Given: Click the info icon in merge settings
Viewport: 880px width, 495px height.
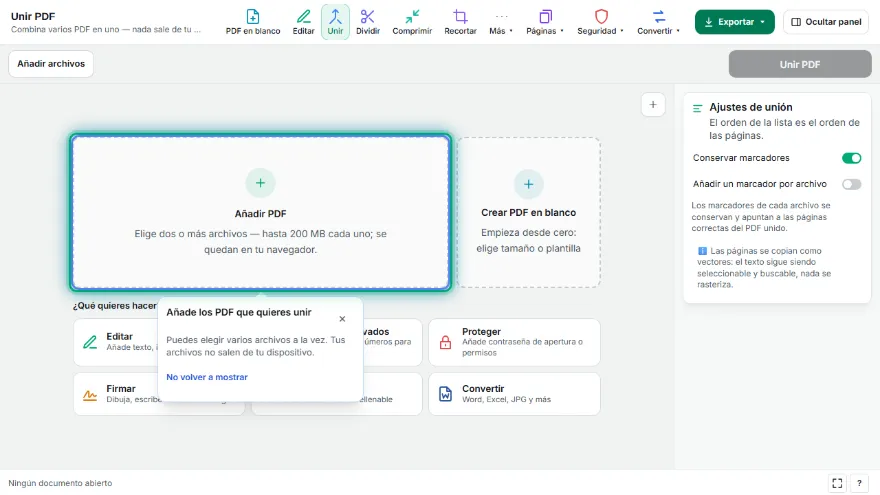Looking at the screenshot, I should point(702,251).
